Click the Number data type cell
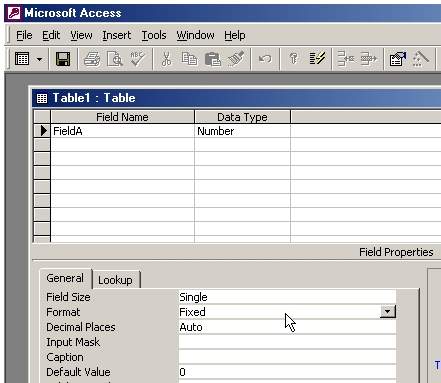Image resolution: width=441 pixels, height=383 pixels. (242, 131)
